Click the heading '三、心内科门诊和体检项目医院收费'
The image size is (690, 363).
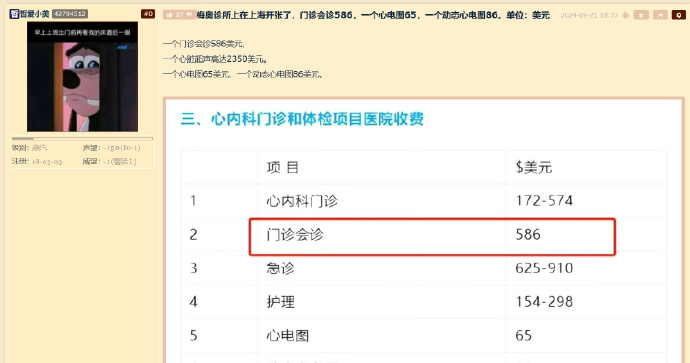(x=302, y=119)
